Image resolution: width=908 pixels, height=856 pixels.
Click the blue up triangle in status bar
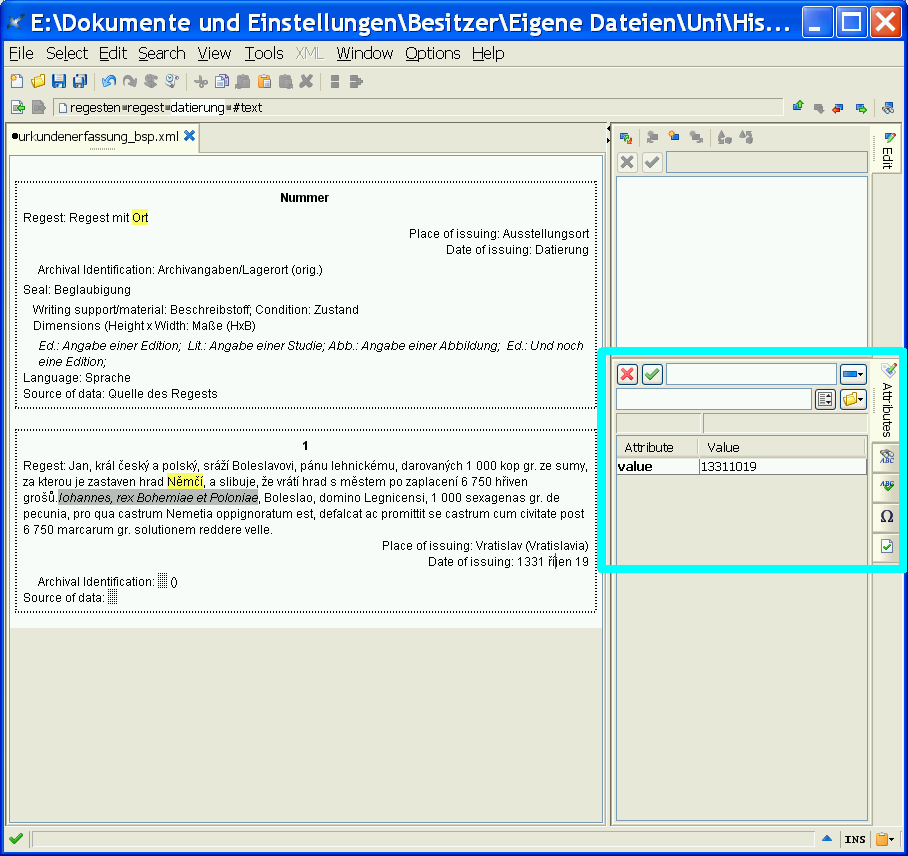pos(827,838)
